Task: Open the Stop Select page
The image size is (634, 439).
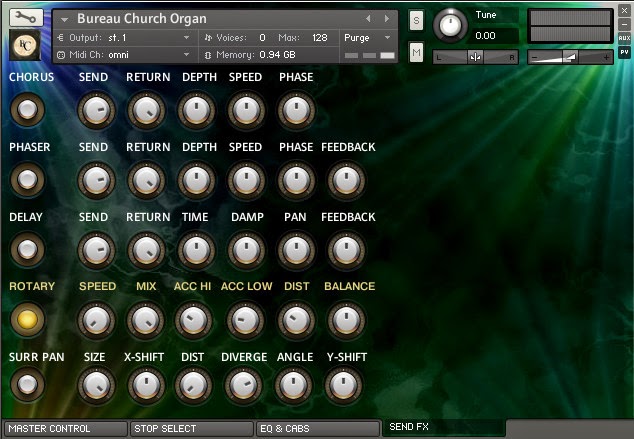Action: click(190, 429)
